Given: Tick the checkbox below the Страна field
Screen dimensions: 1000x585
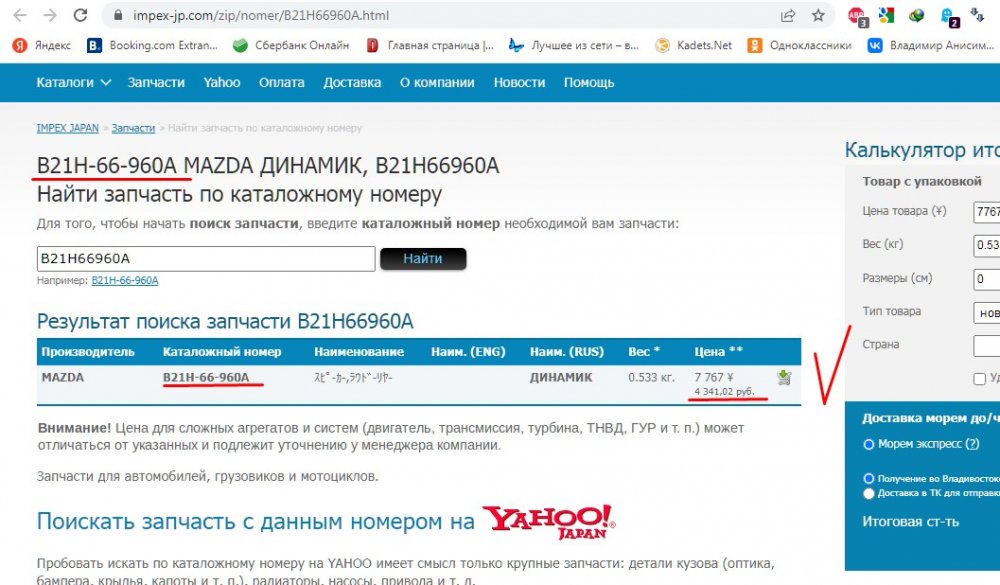Looking at the screenshot, I should pos(980,379).
